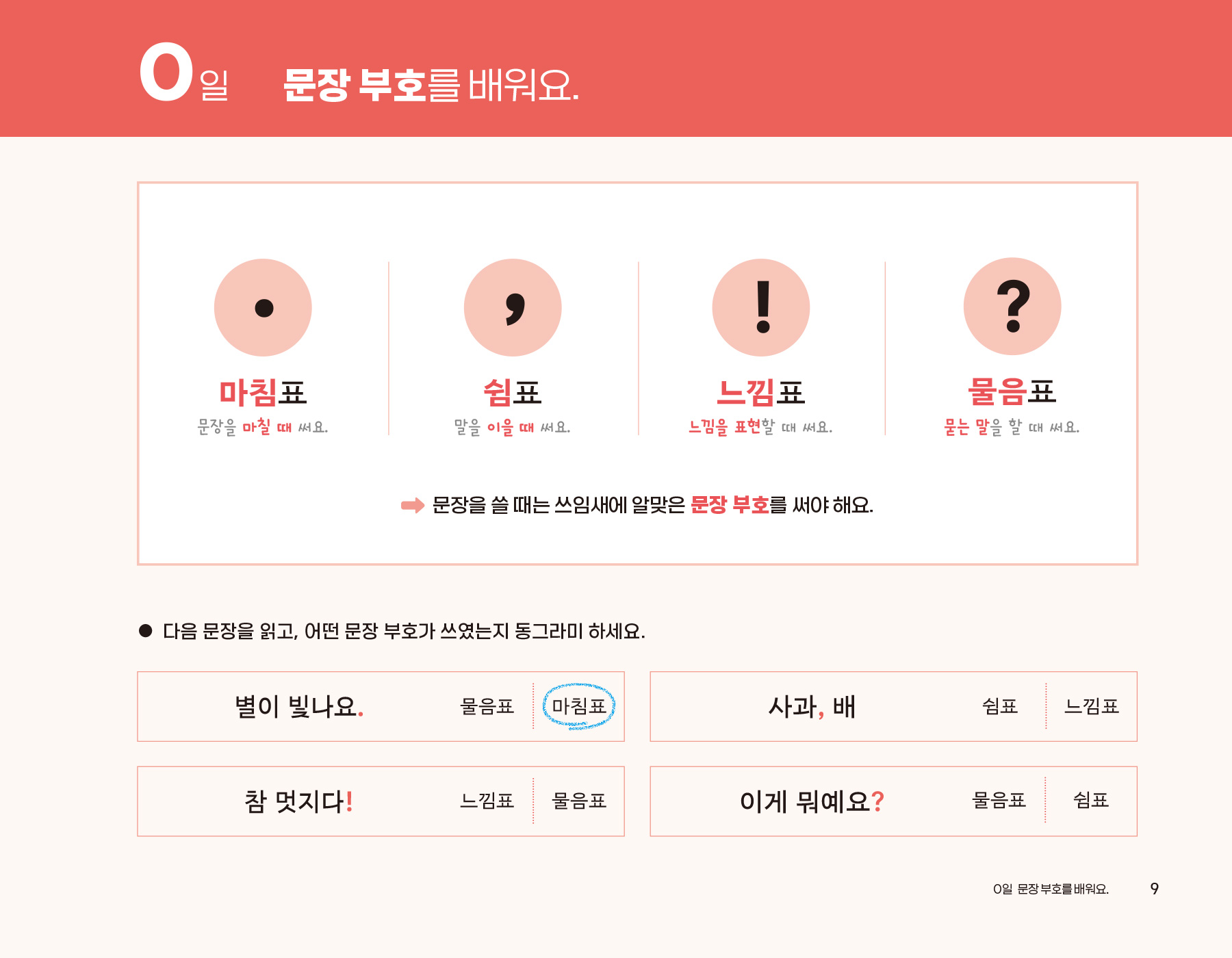Click the pink arrow before the summary sentence
Image resolution: width=1232 pixels, height=958 pixels.
point(413,506)
